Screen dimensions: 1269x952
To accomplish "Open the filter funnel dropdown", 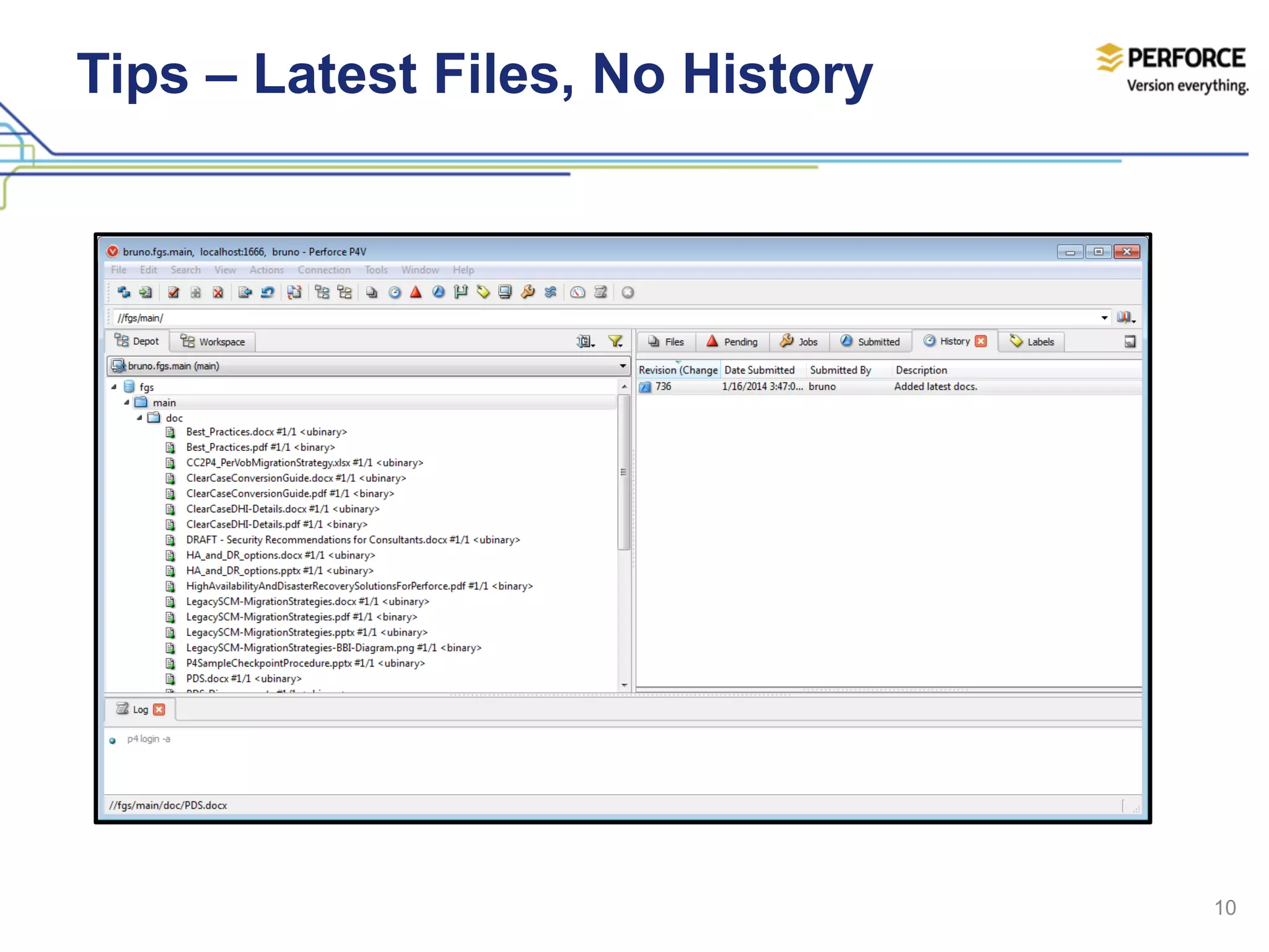I will coord(615,342).
